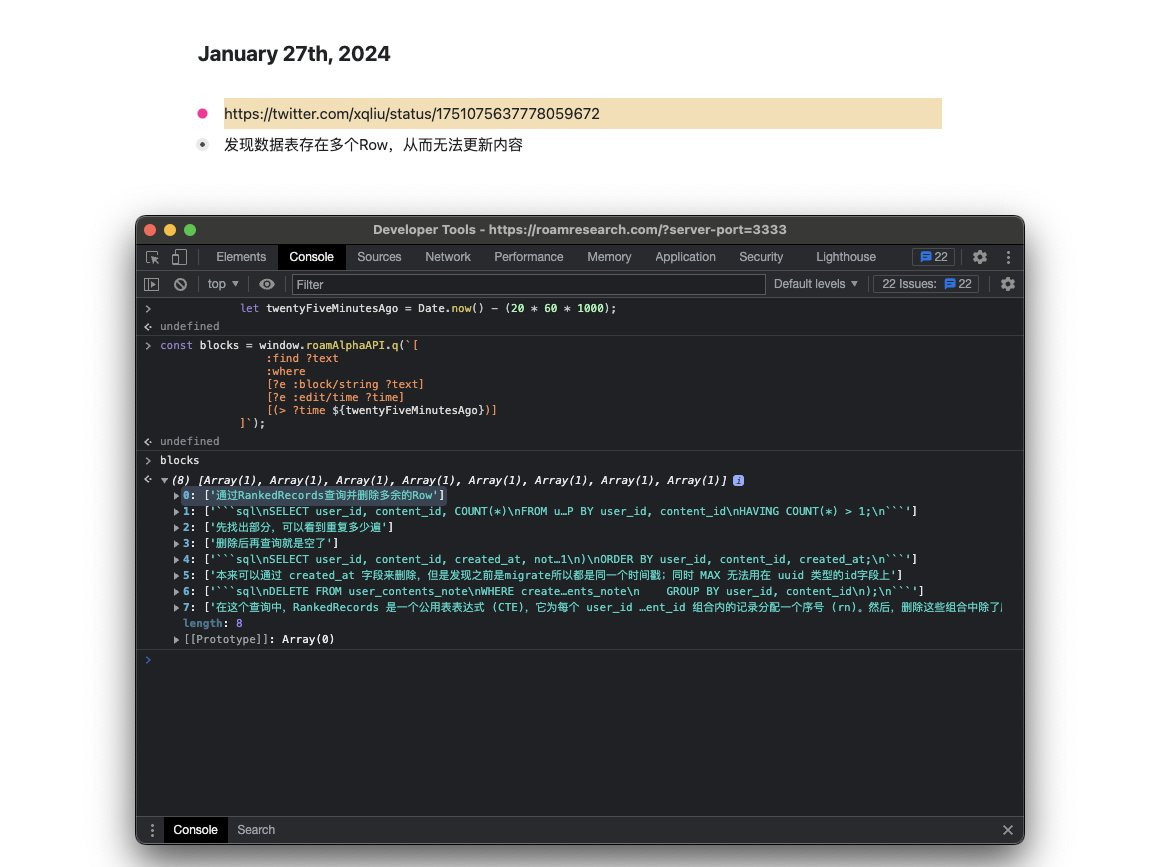Viewport: 1149px width, 867px height.
Task: Click the Developer Tools window title text
Action: (580, 230)
